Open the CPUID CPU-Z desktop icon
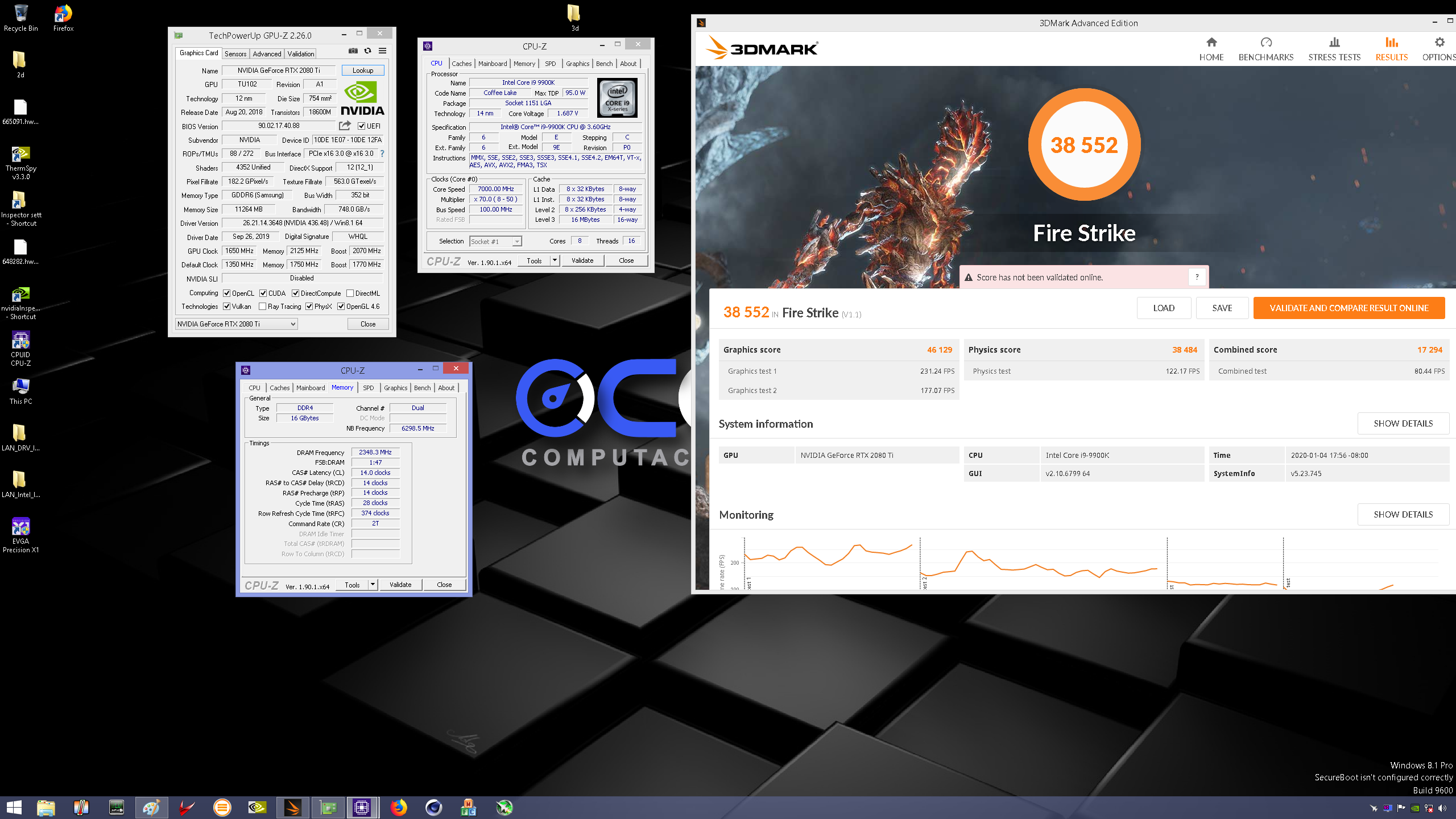 point(20,349)
